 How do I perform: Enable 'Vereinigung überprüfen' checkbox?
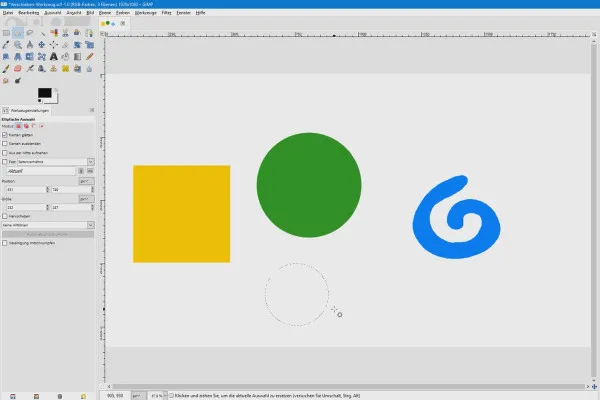tap(5, 243)
